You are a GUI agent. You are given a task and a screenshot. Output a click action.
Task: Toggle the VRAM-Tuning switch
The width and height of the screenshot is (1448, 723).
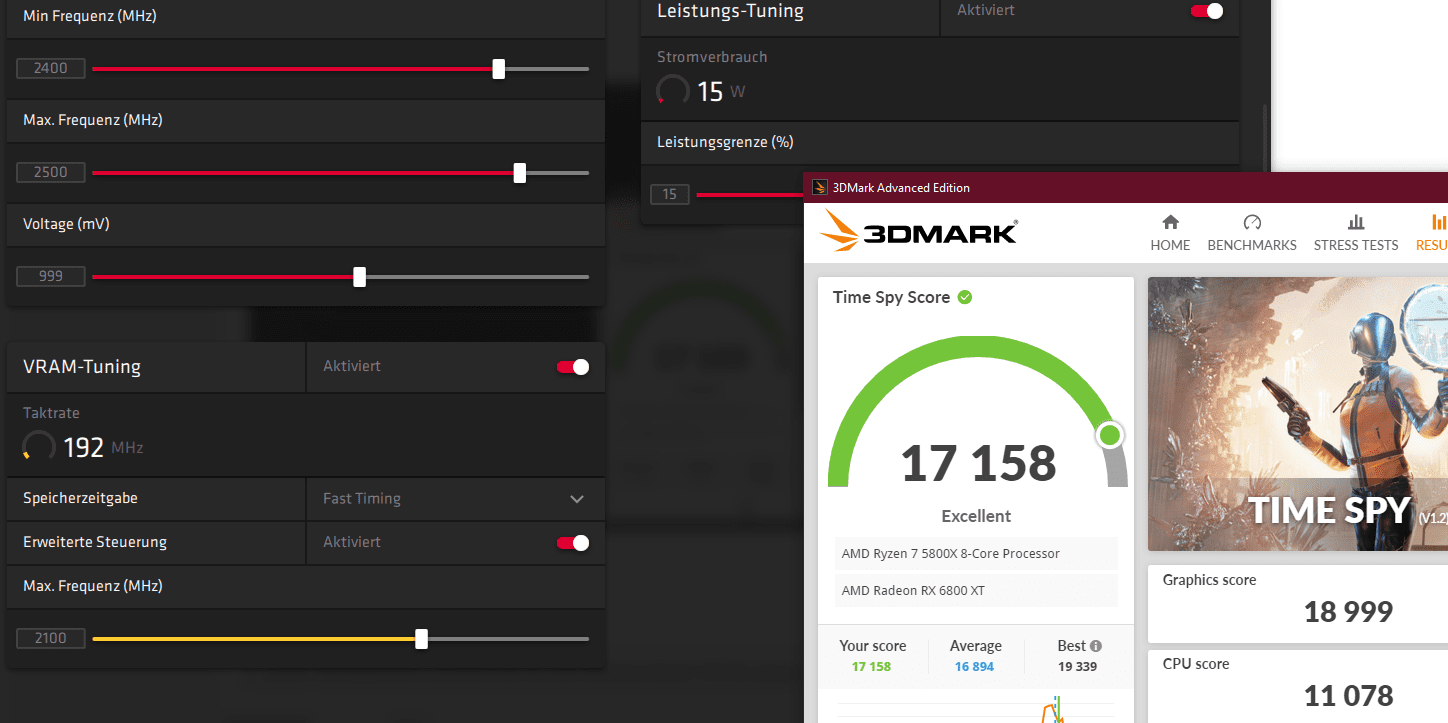pyautogui.click(x=573, y=367)
